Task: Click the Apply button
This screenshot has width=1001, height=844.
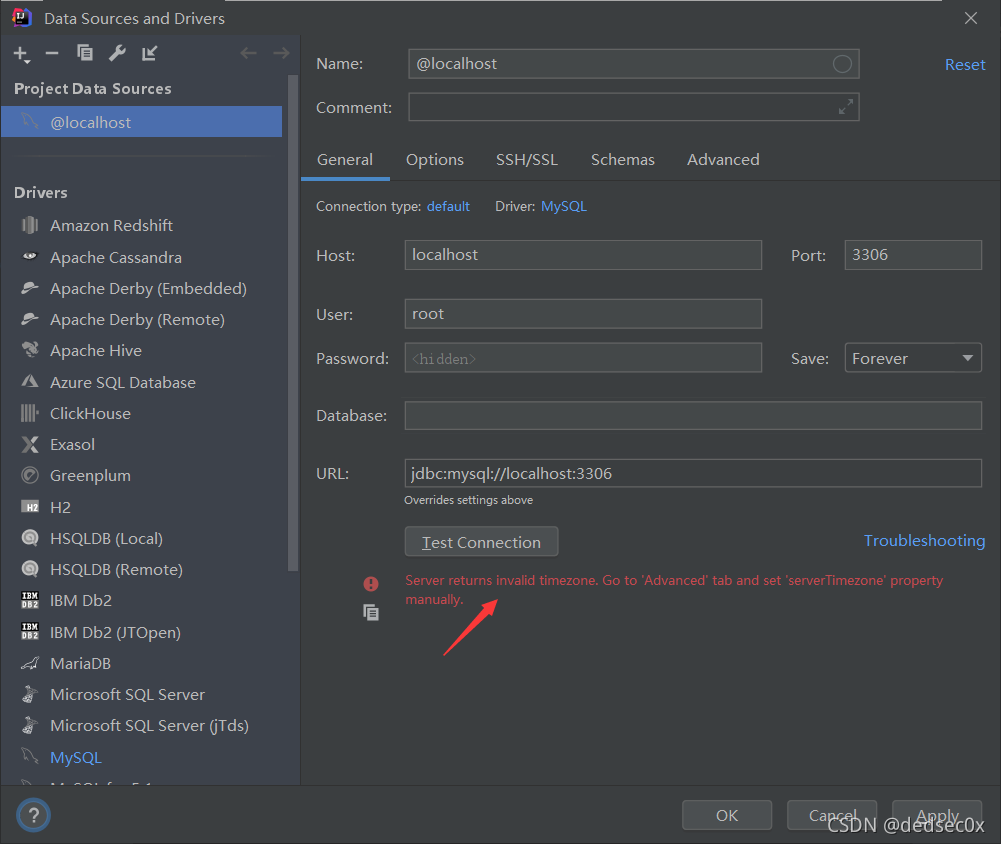Action: 937,815
